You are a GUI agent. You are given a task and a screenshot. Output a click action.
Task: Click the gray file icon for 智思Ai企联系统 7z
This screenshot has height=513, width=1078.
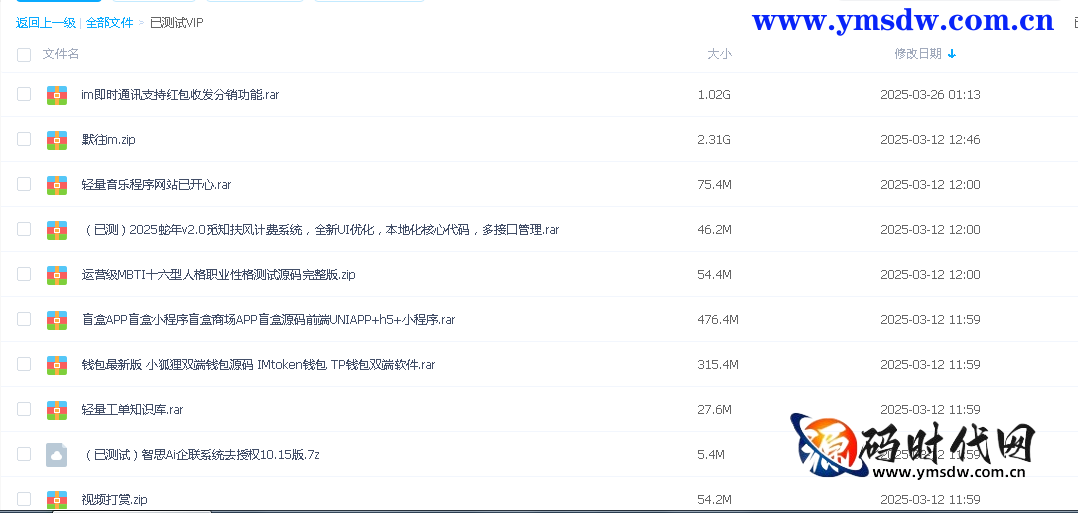tap(57, 455)
